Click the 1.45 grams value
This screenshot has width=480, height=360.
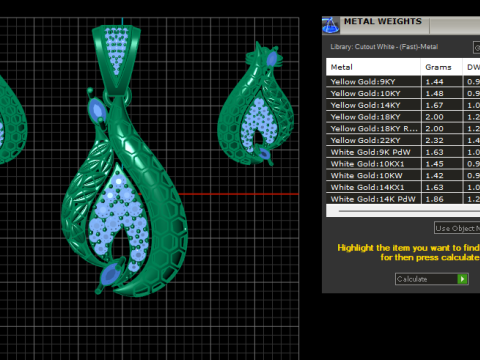point(434,164)
